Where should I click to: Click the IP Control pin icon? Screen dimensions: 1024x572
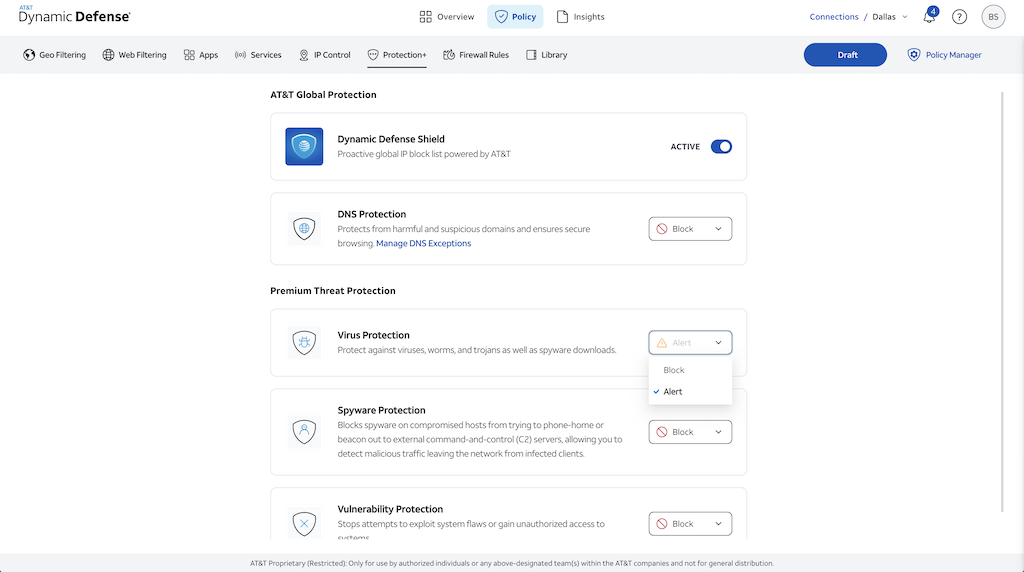(304, 55)
